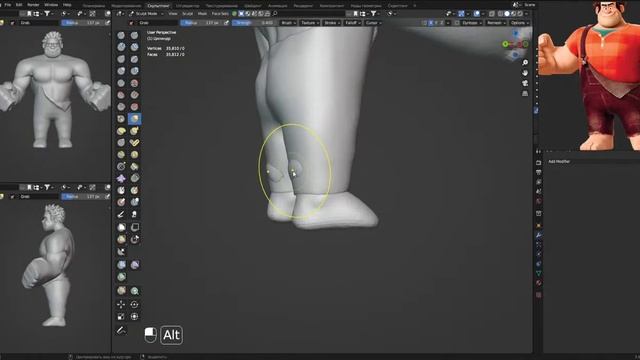Open the Face Sets menu
This screenshot has height=360, width=640.
[220, 14]
